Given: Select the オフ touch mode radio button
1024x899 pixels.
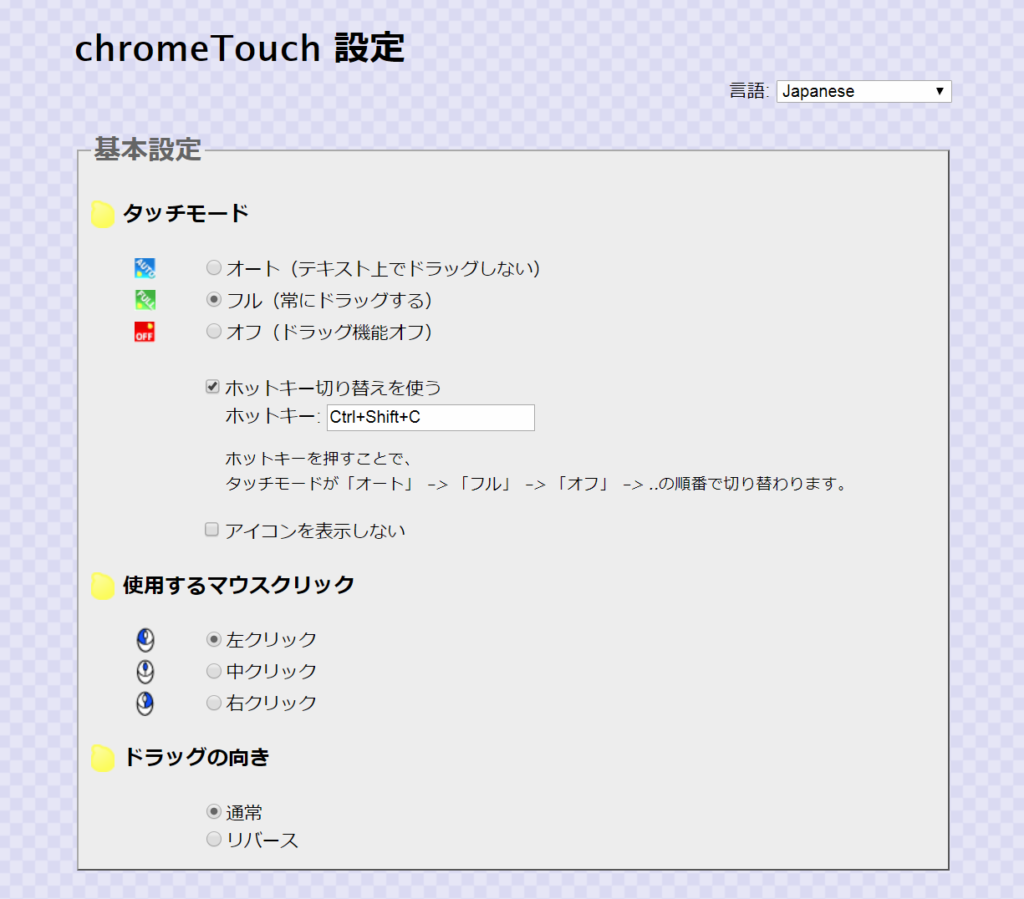Looking at the screenshot, I should pos(213,331).
